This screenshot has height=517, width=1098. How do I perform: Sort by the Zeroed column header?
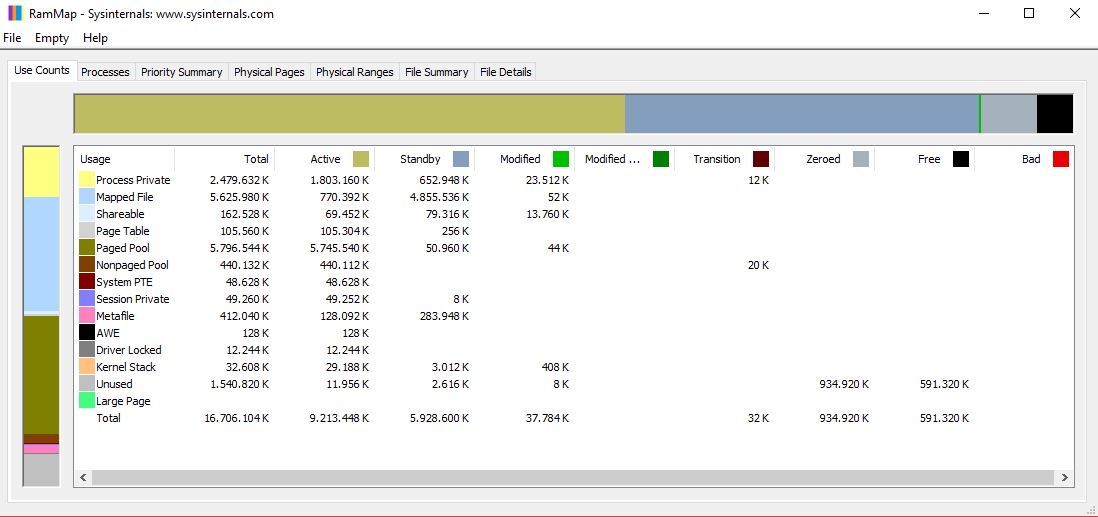825,159
